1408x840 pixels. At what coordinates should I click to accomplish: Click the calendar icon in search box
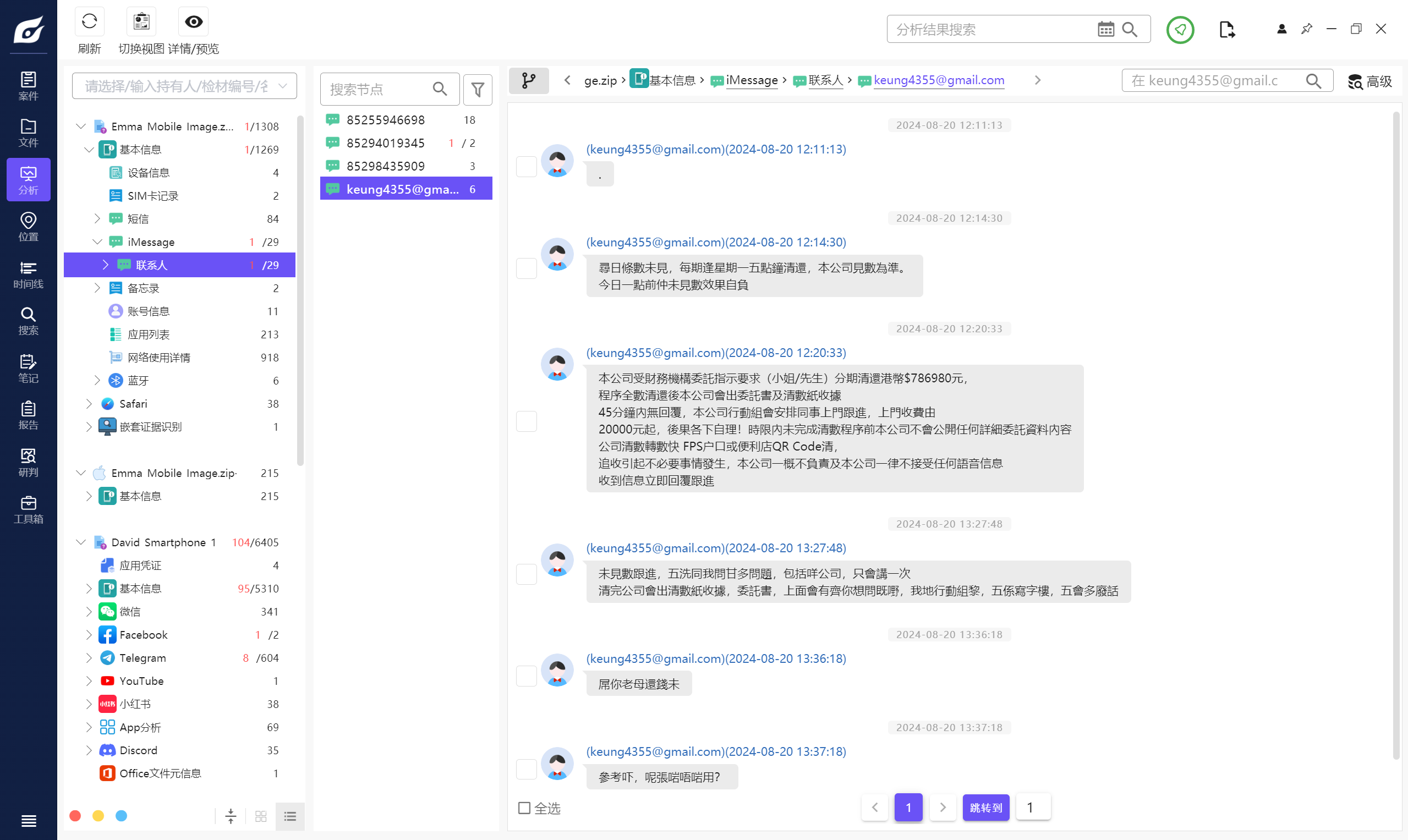(x=1105, y=30)
